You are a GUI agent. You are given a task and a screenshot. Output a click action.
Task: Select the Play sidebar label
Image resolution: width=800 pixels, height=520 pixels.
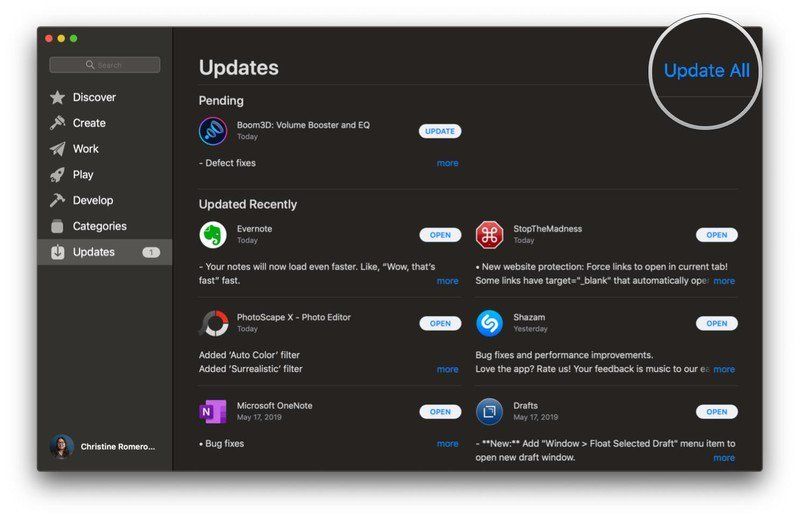83,175
